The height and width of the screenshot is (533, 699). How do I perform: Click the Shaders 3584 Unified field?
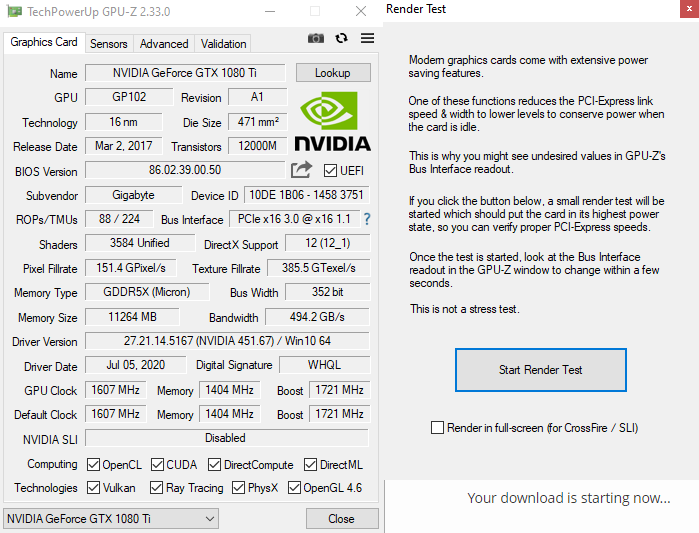click(x=140, y=243)
